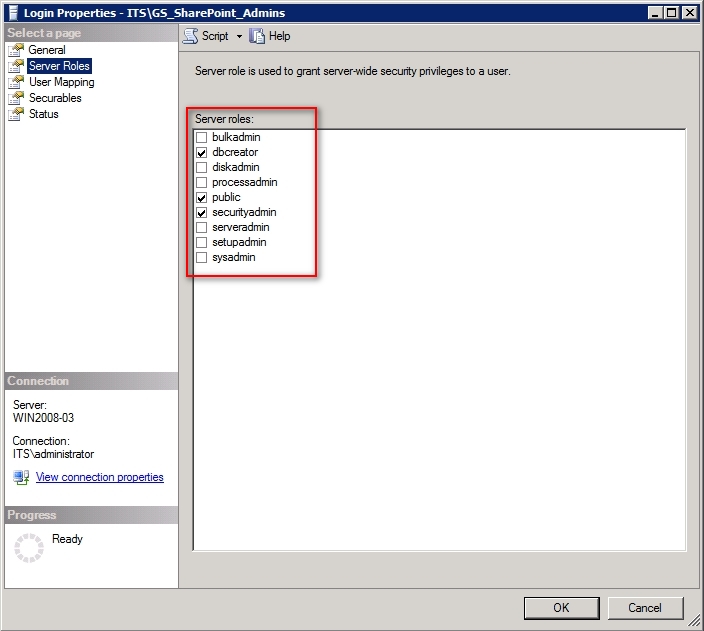Click the General page icon
Screen dimensions: 704x631
click(x=16, y=50)
